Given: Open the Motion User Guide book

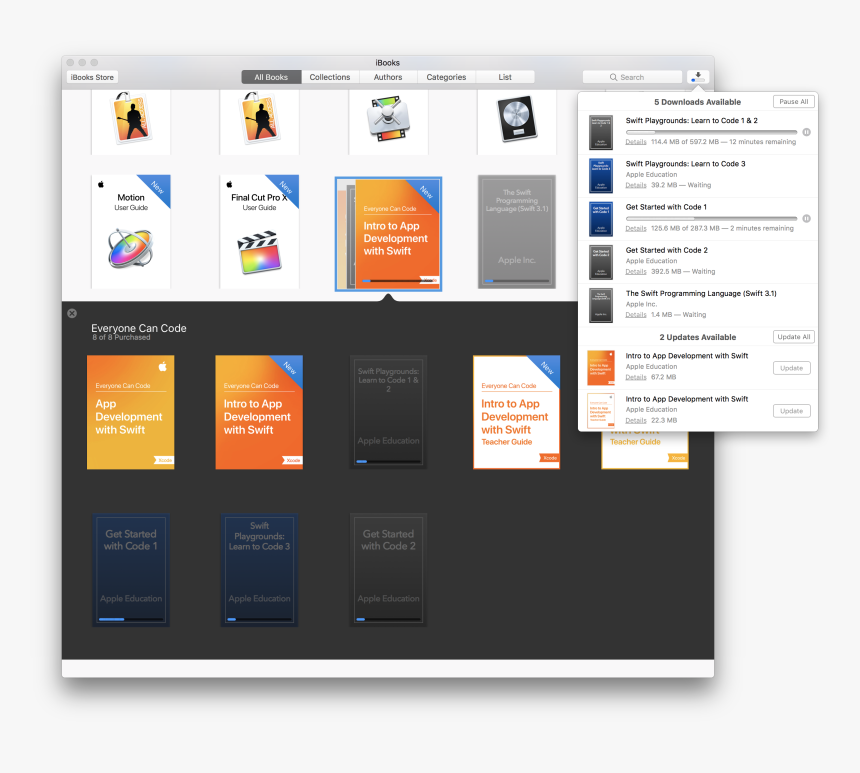Looking at the screenshot, I should (131, 232).
